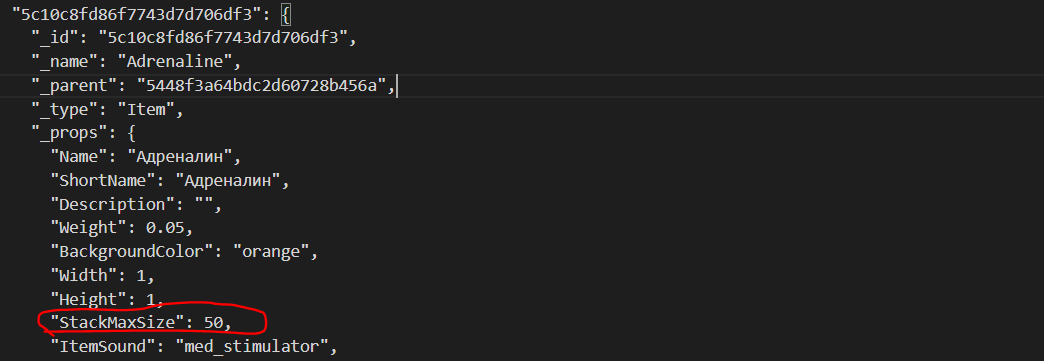Click the "ShortName" key
The image size is (1044, 361).
point(107,180)
